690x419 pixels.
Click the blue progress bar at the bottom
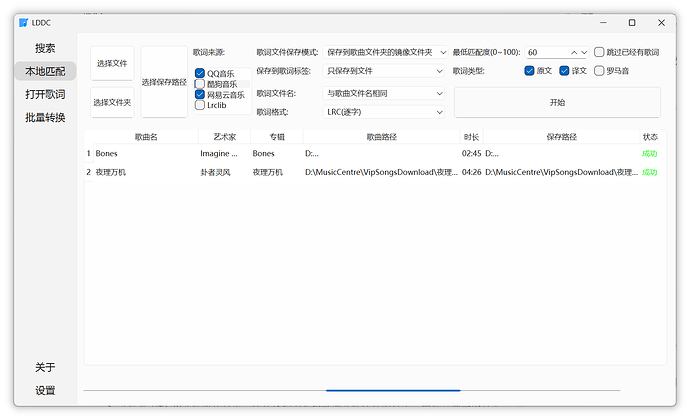coord(393,390)
